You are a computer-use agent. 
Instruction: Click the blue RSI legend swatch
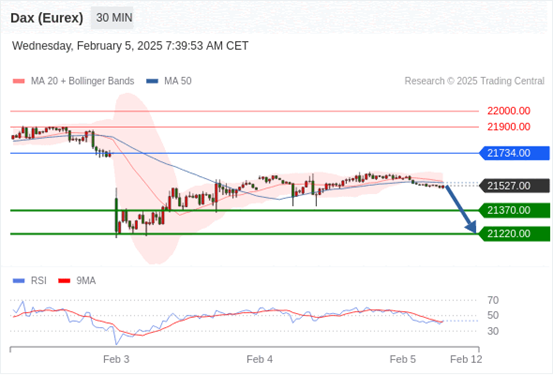[19, 281]
